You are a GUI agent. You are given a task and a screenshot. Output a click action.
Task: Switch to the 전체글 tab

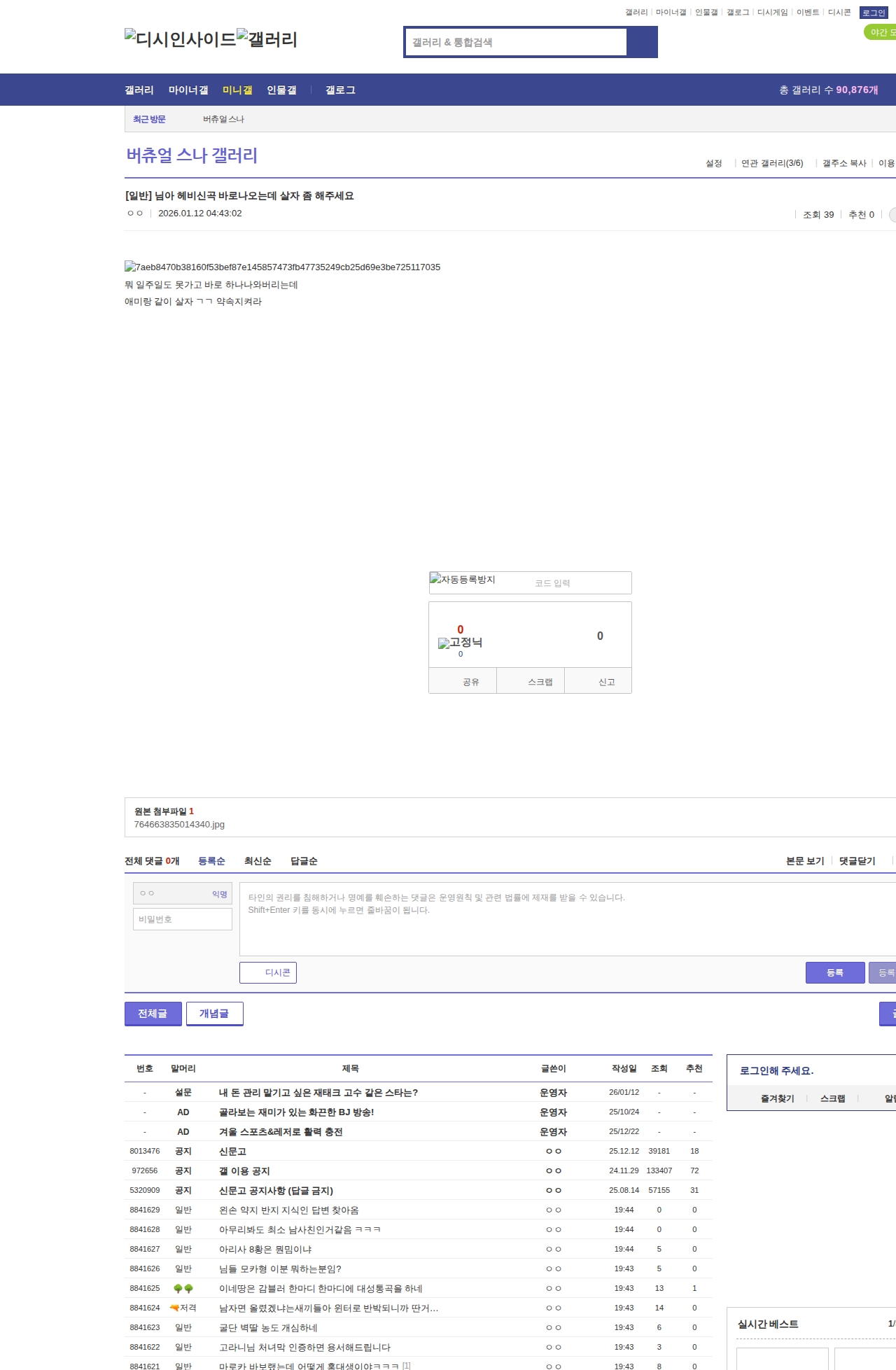[153, 1014]
